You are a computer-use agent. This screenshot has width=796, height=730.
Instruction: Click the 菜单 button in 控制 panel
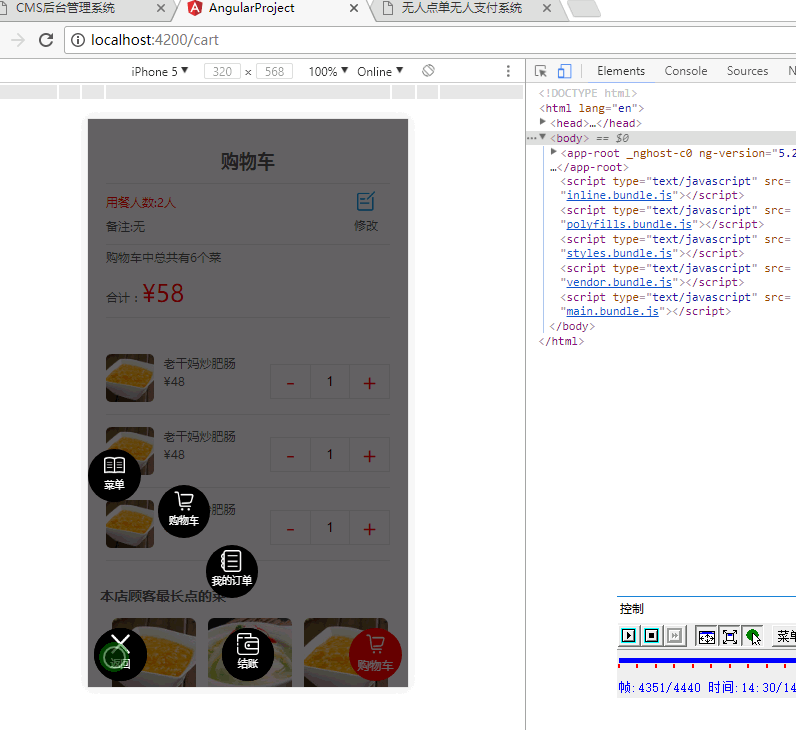click(x=784, y=636)
